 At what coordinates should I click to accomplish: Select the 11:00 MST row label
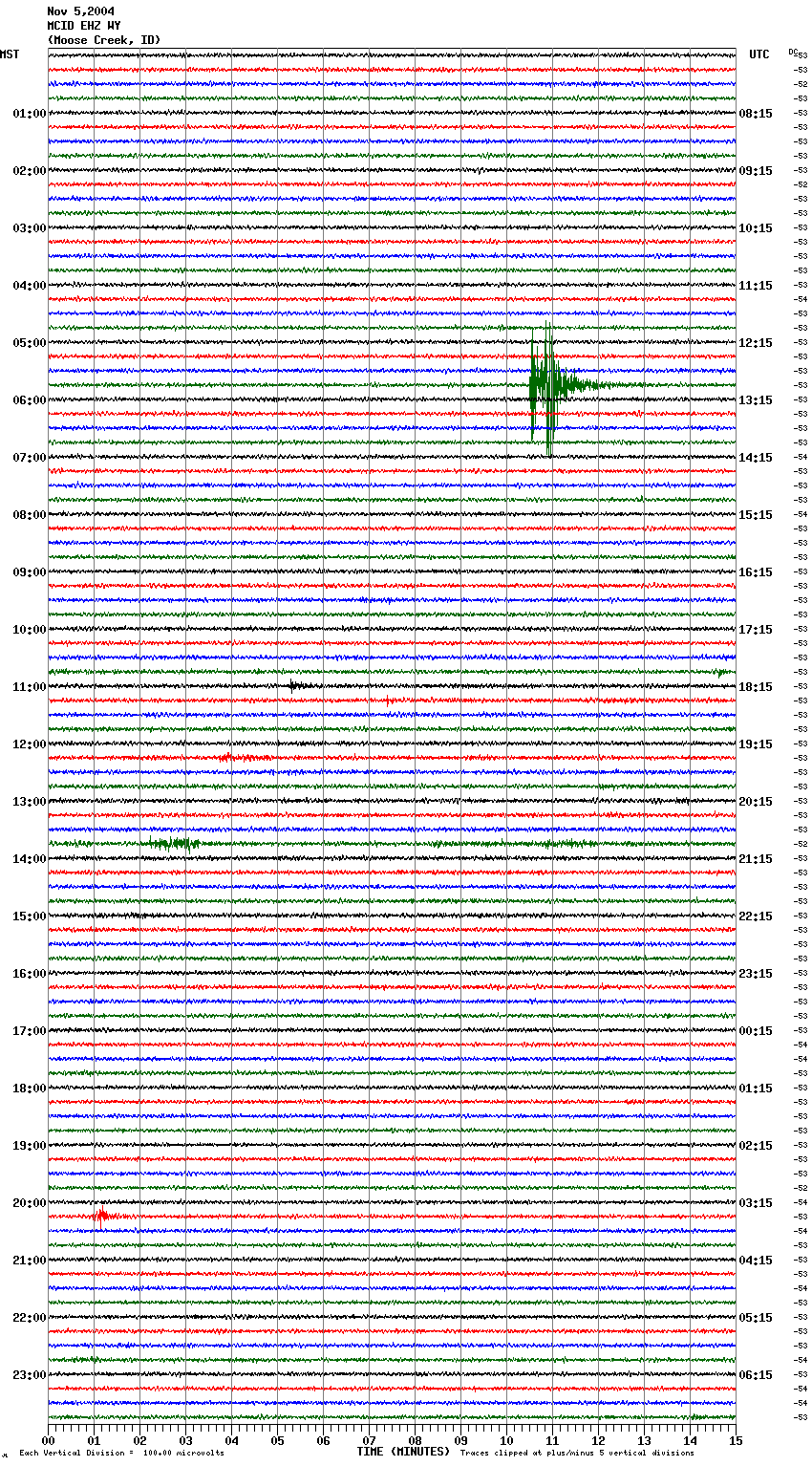coord(30,687)
